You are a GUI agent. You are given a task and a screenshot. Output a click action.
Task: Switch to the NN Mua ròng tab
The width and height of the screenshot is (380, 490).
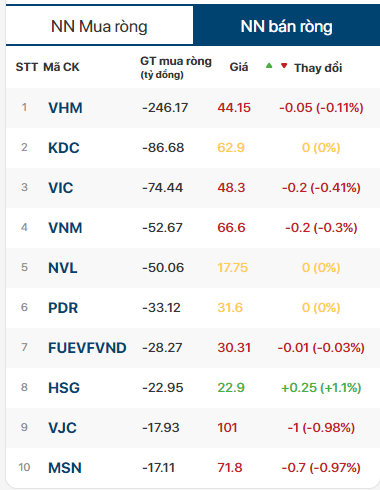pyautogui.click(x=99, y=26)
